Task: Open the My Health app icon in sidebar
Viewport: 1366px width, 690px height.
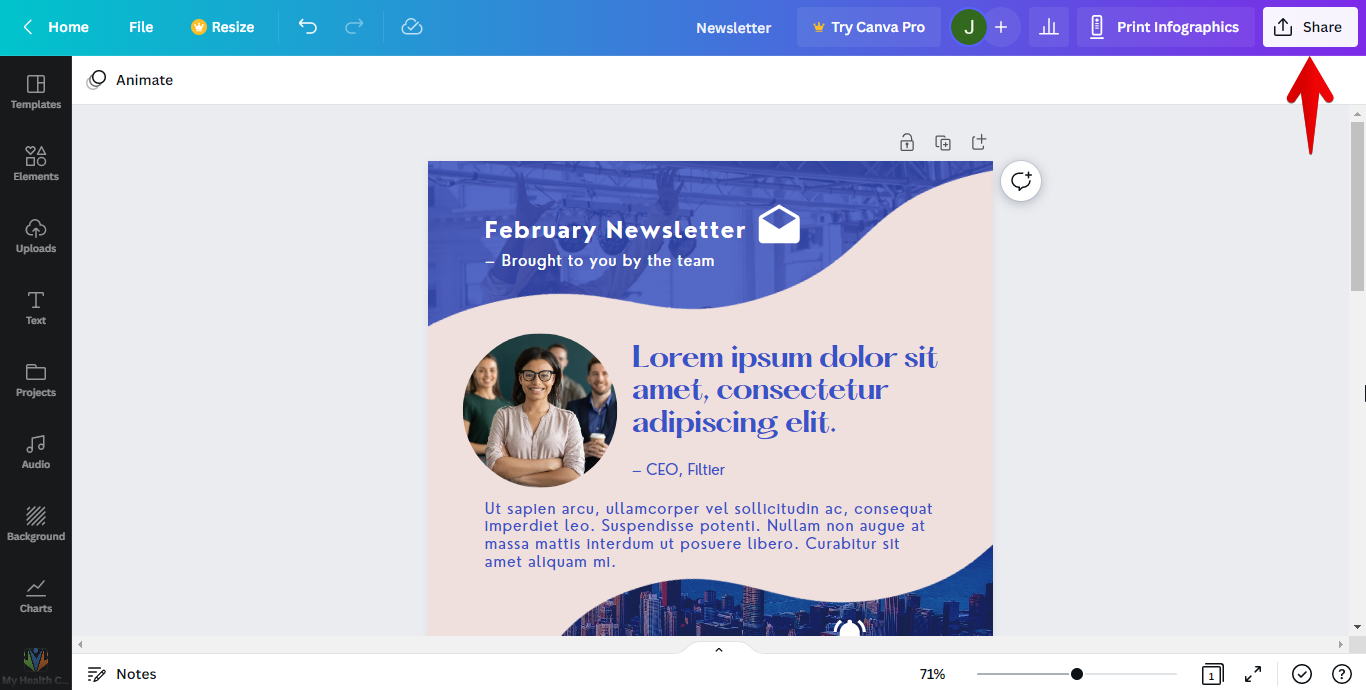Action: pos(36,667)
